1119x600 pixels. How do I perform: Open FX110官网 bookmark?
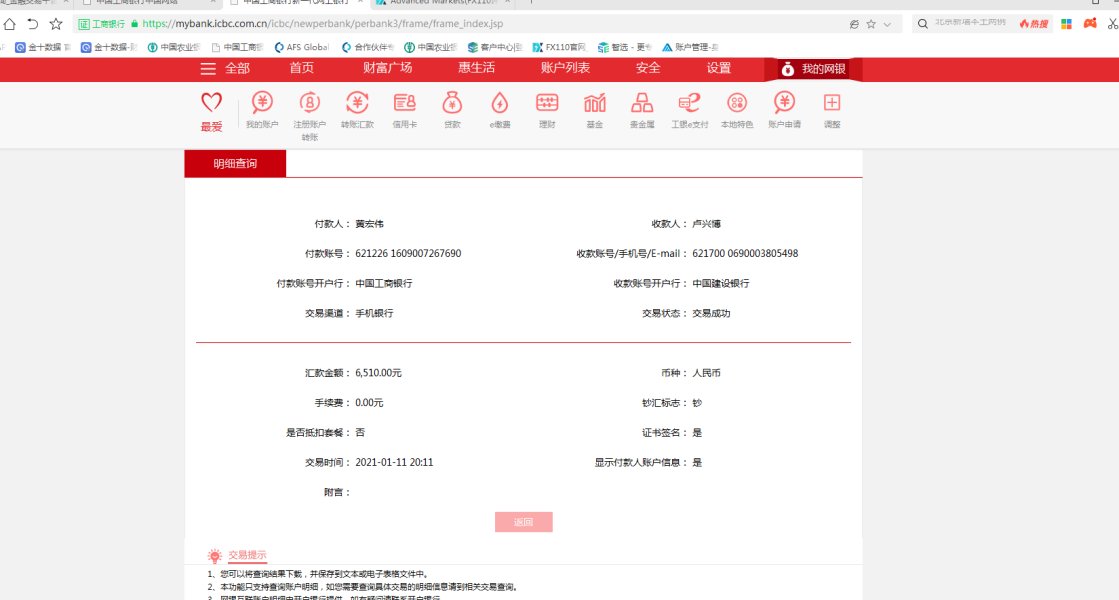(x=559, y=47)
